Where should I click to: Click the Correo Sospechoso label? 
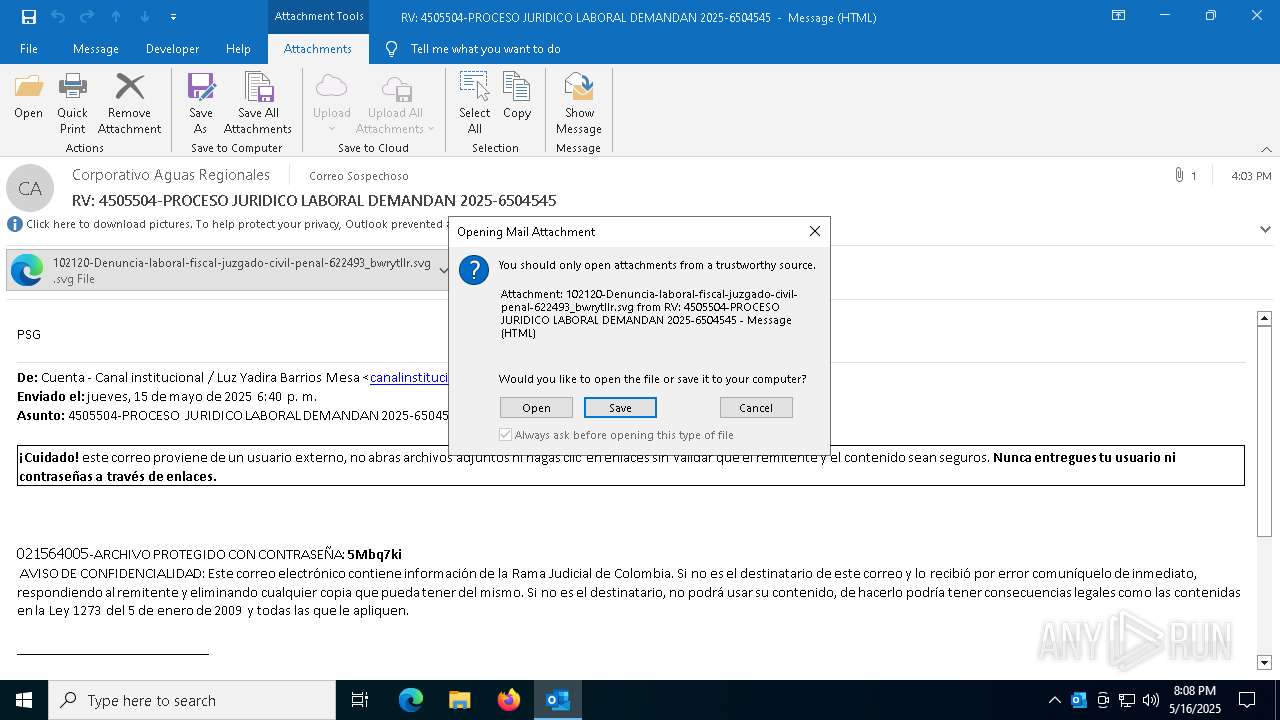coord(358,176)
